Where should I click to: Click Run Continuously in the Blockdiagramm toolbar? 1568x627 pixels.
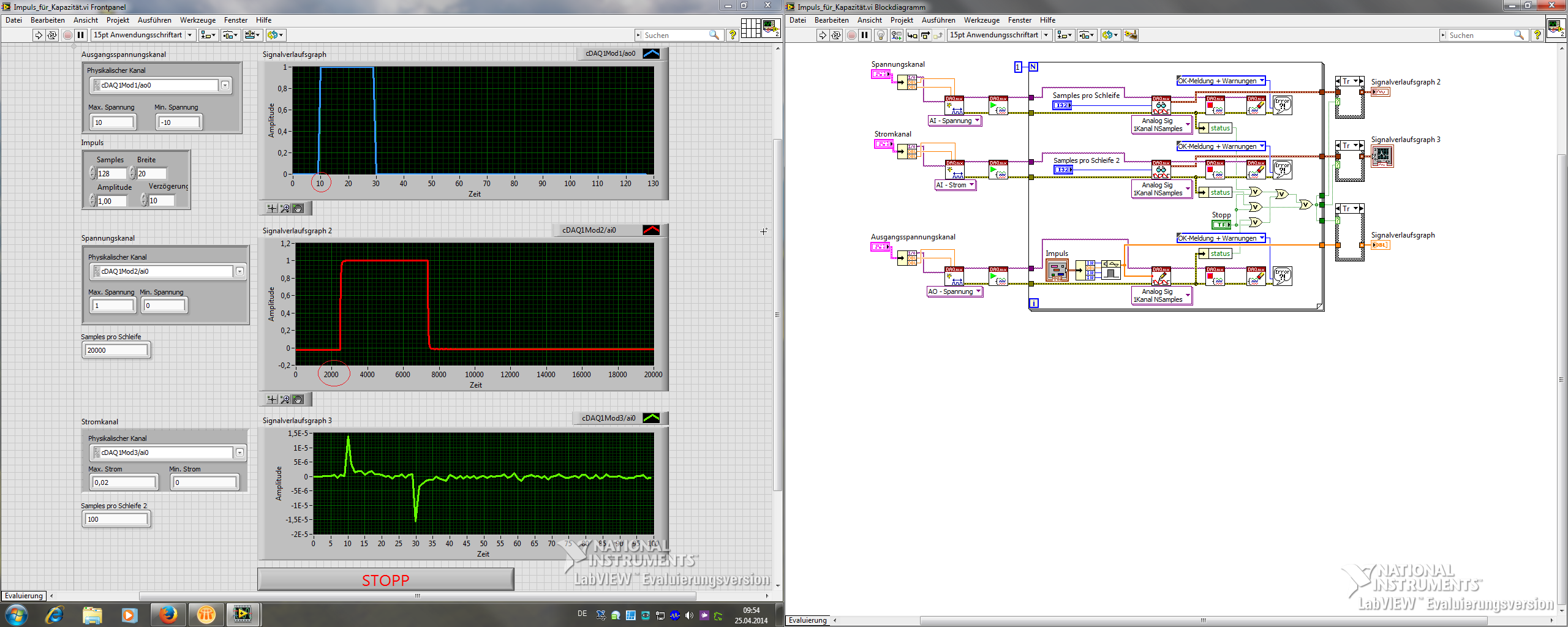tap(836, 36)
